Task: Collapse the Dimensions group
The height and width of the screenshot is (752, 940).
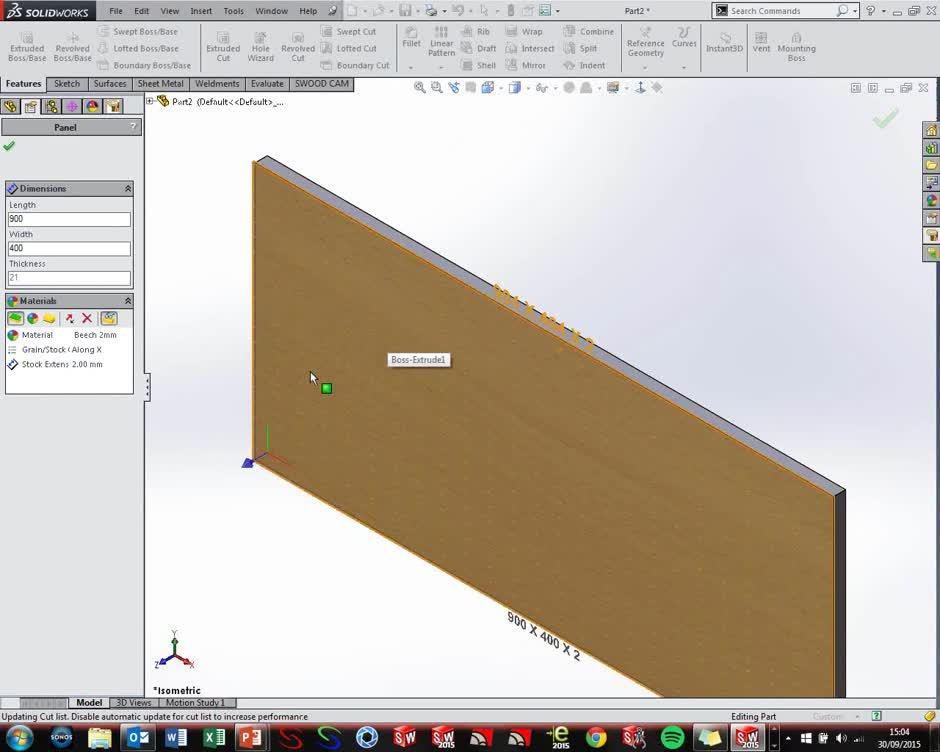Action: pyautogui.click(x=128, y=188)
